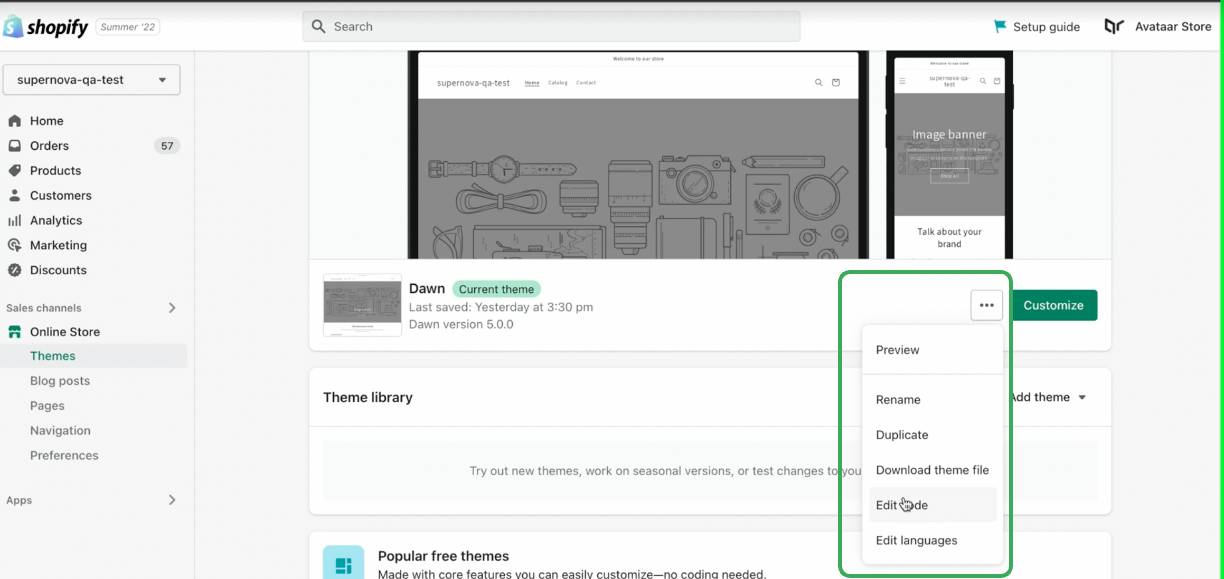The height and width of the screenshot is (579, 1224).
Task: Click Dawn version 5.0.0 text
Action: 461,324
